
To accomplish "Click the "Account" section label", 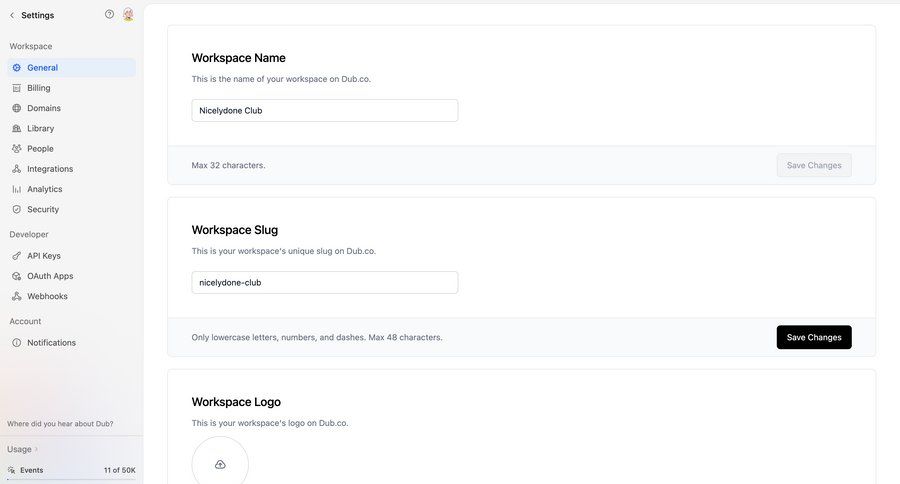I will click(x=25, y=322).
